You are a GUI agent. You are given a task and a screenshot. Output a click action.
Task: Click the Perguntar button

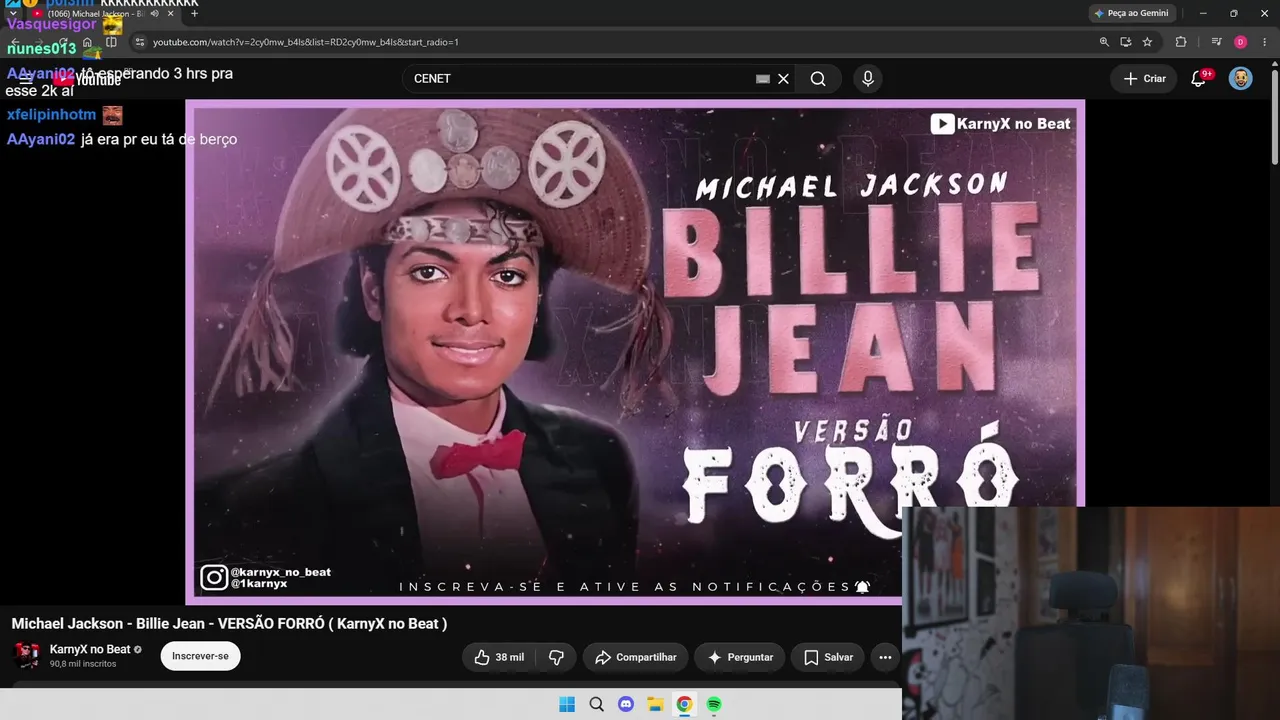740,657
